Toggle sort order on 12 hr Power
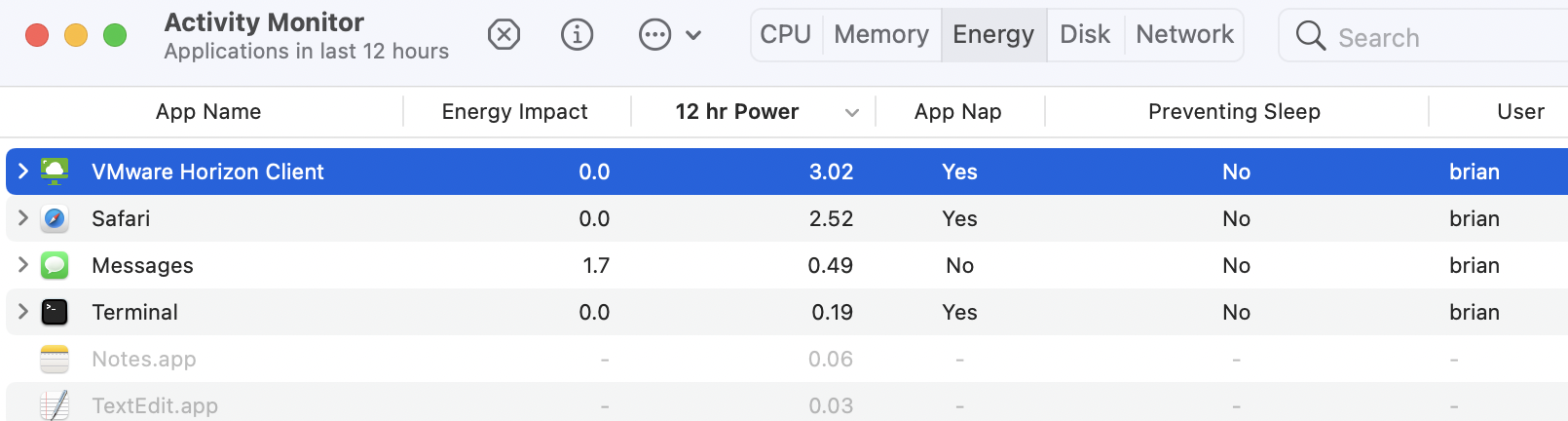Screen dimensions: 1568x421 point(737,112)
